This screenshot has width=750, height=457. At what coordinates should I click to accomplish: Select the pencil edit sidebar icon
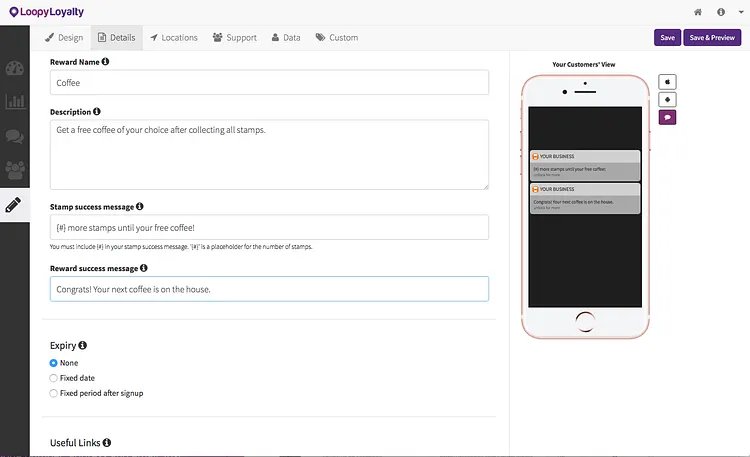coord(13,205)
